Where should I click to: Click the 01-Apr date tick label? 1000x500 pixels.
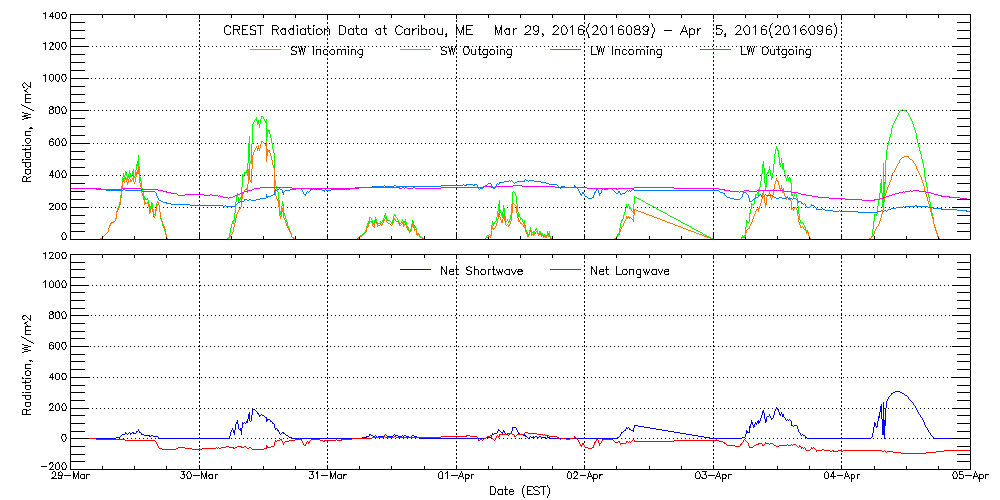tap(457, 477)
